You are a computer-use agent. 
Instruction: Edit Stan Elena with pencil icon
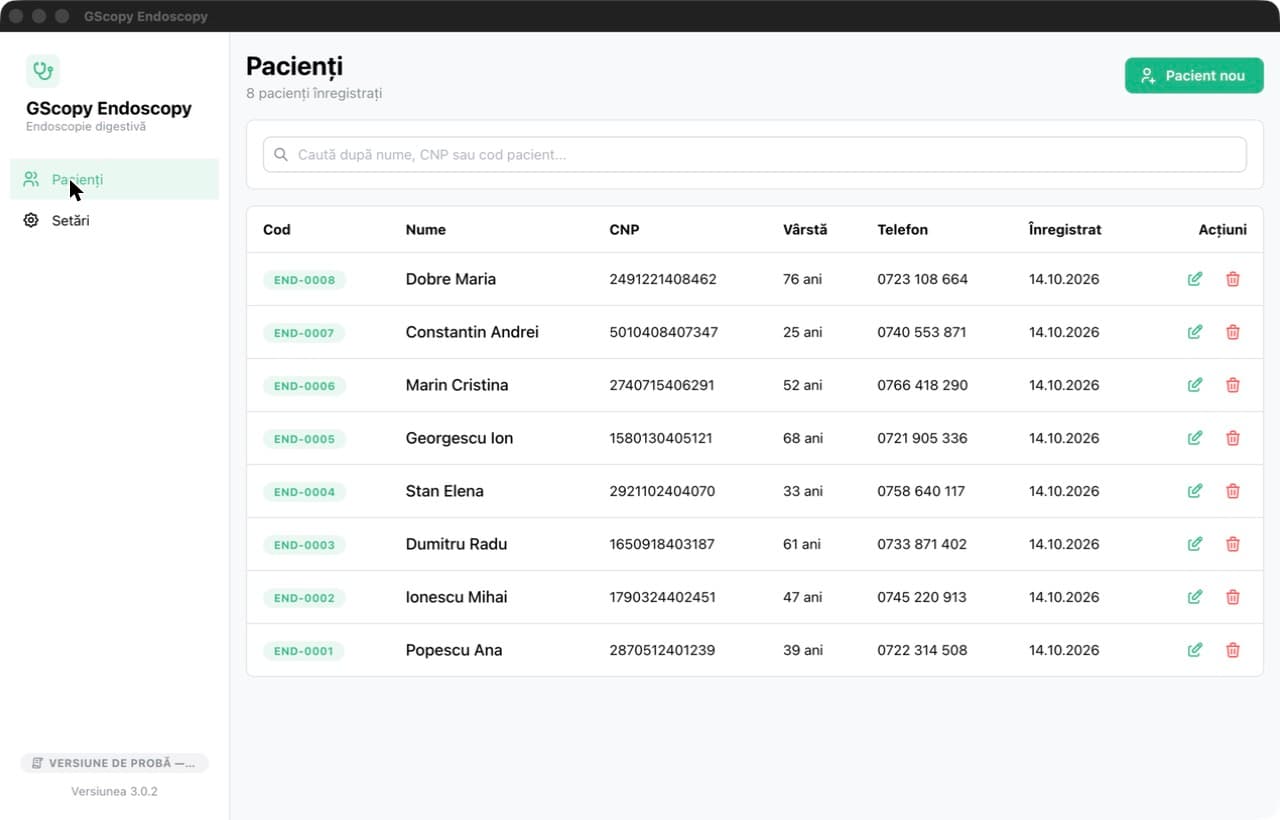click(x=1194, y=491)
